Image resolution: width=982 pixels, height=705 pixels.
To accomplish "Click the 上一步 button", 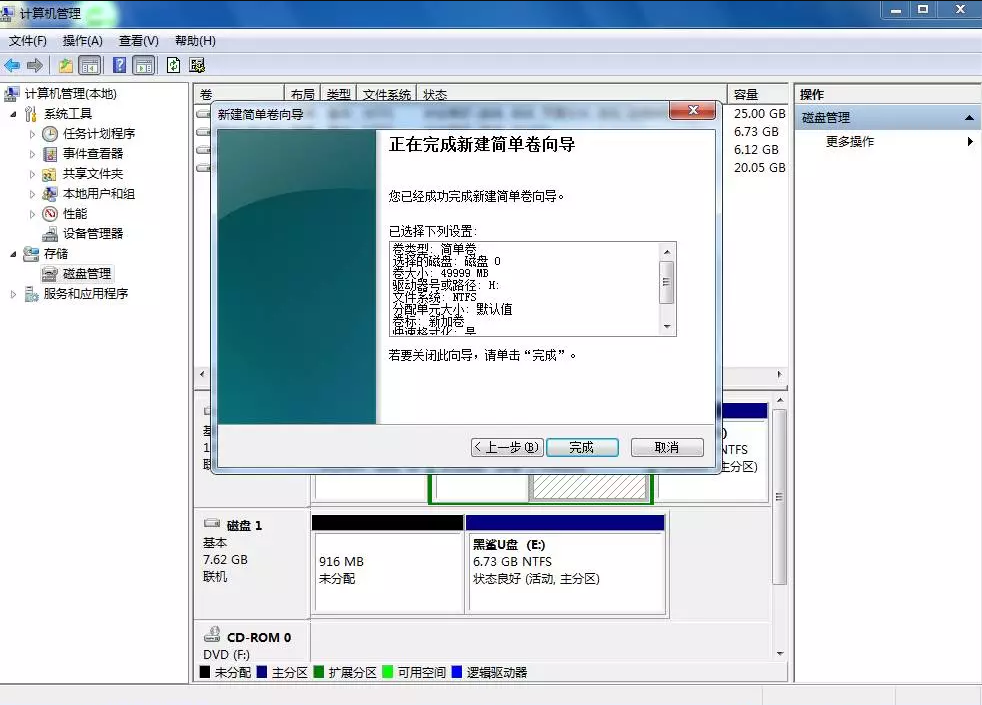I will pos(507,447).
